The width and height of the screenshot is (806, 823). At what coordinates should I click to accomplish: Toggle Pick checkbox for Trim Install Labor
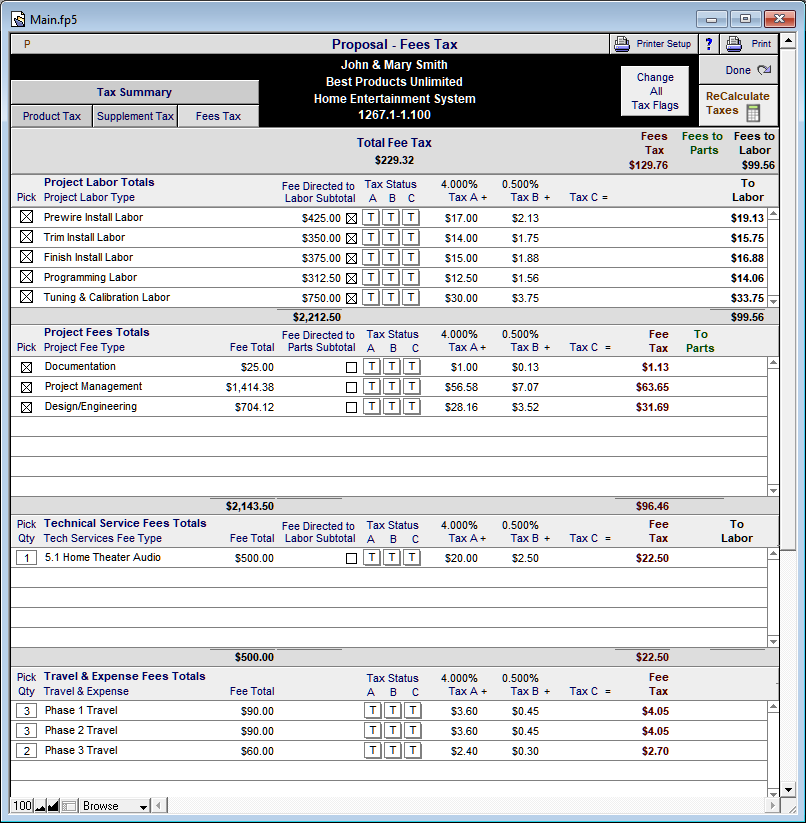coord(26,237)
